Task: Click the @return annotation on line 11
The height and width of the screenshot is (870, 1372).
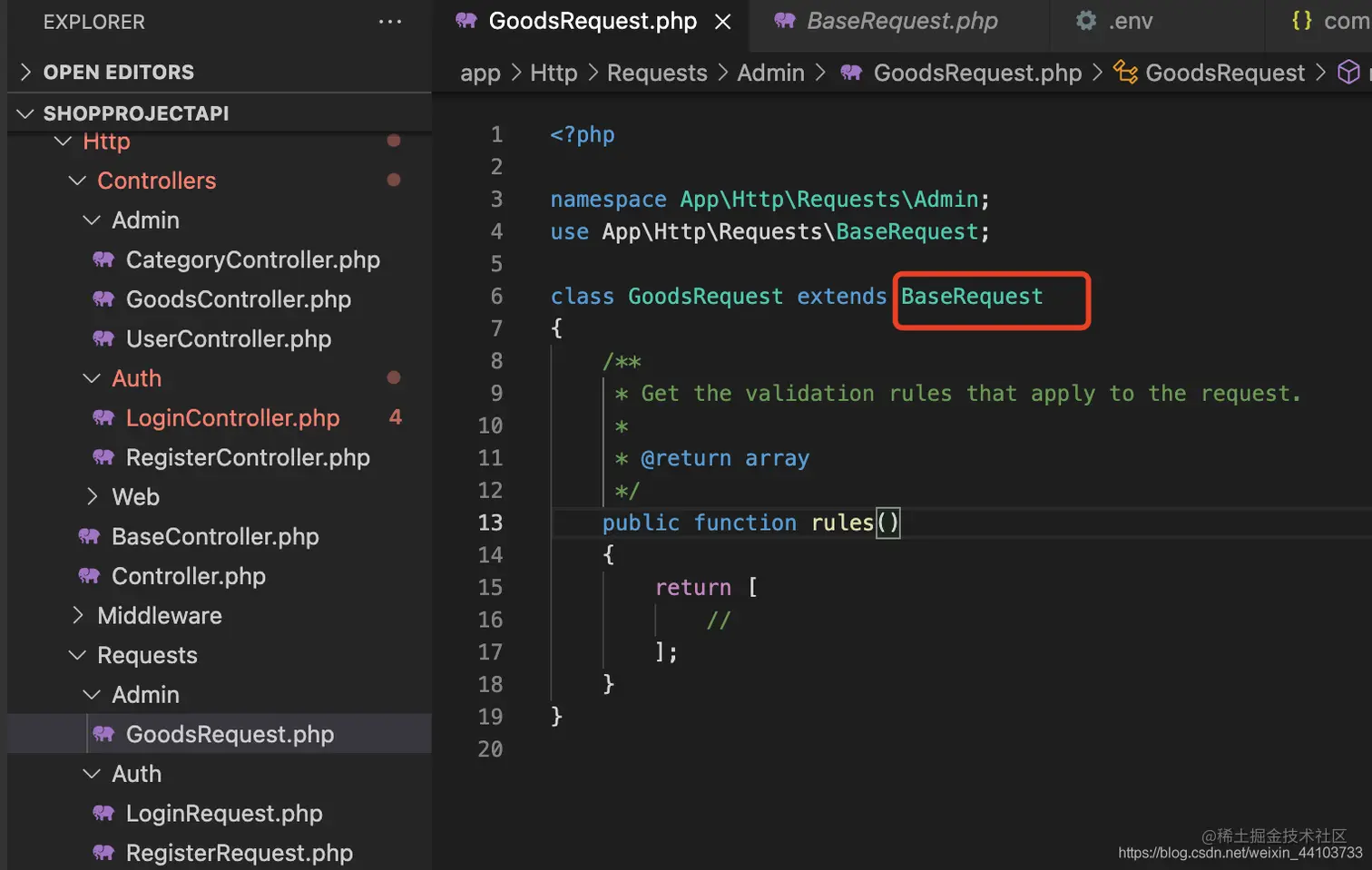Action: (x=686, y=458)
